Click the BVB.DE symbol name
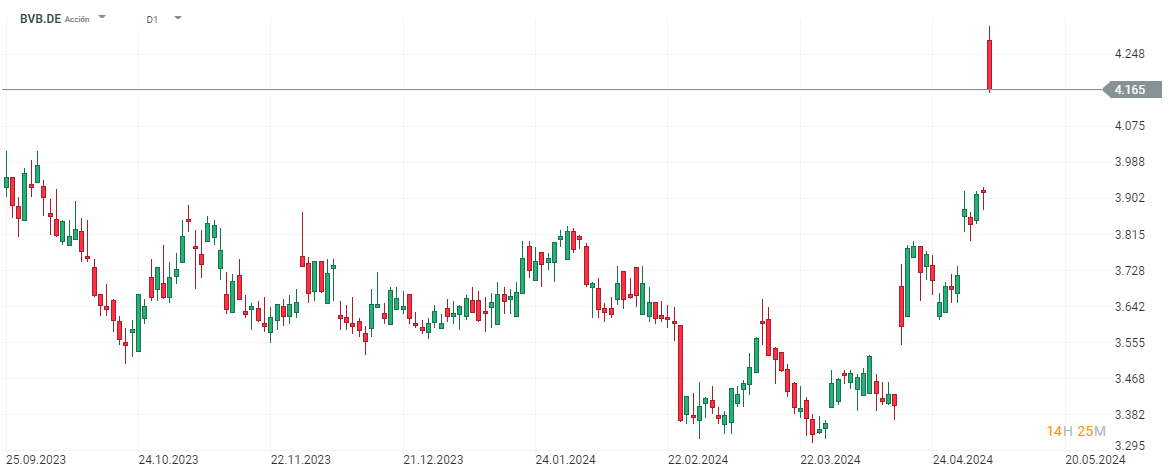1175x476 pixels. pyautogui.click(x=40, y=18)
